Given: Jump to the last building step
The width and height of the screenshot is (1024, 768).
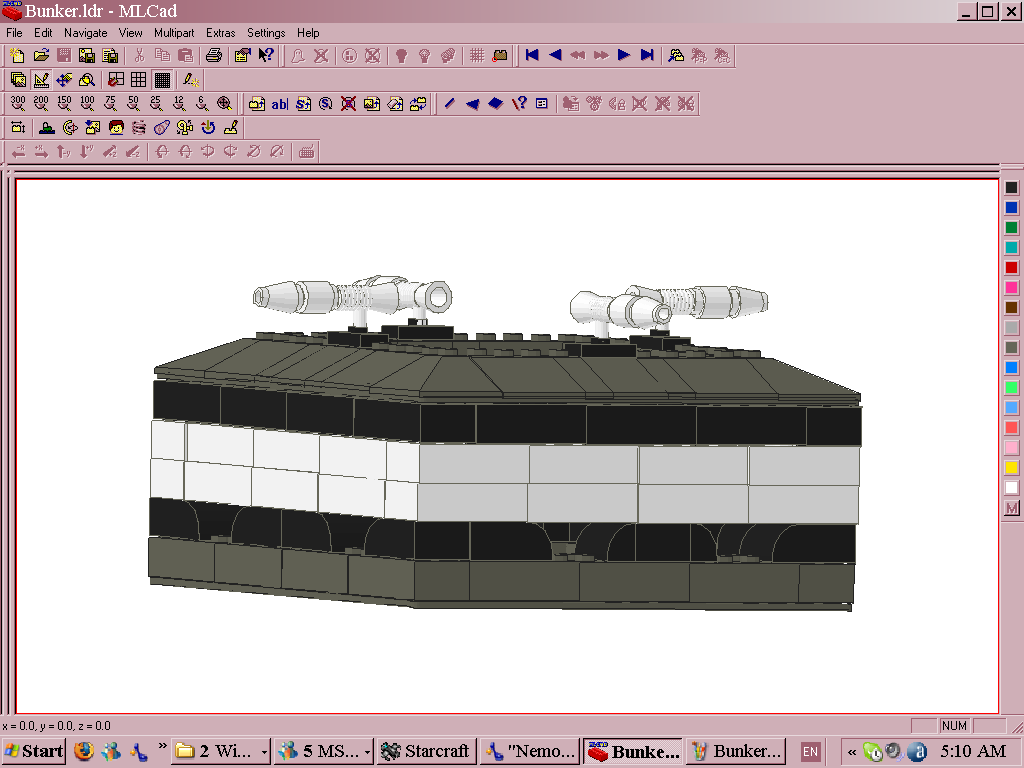Looking at the screenshot, I should click(x=647, y=56).
